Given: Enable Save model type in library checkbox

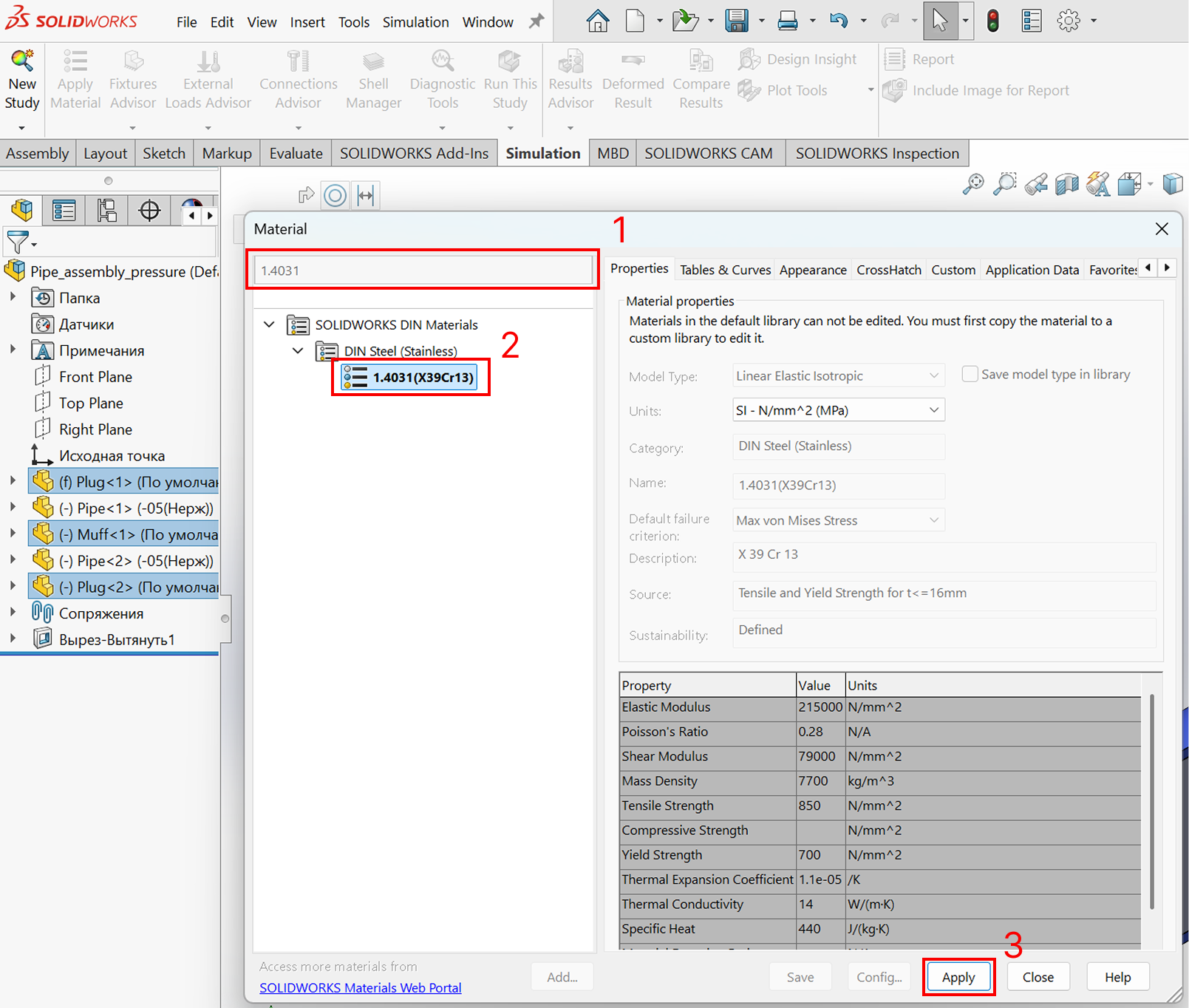Looking at the screenshot, I should tap(970, 374).
